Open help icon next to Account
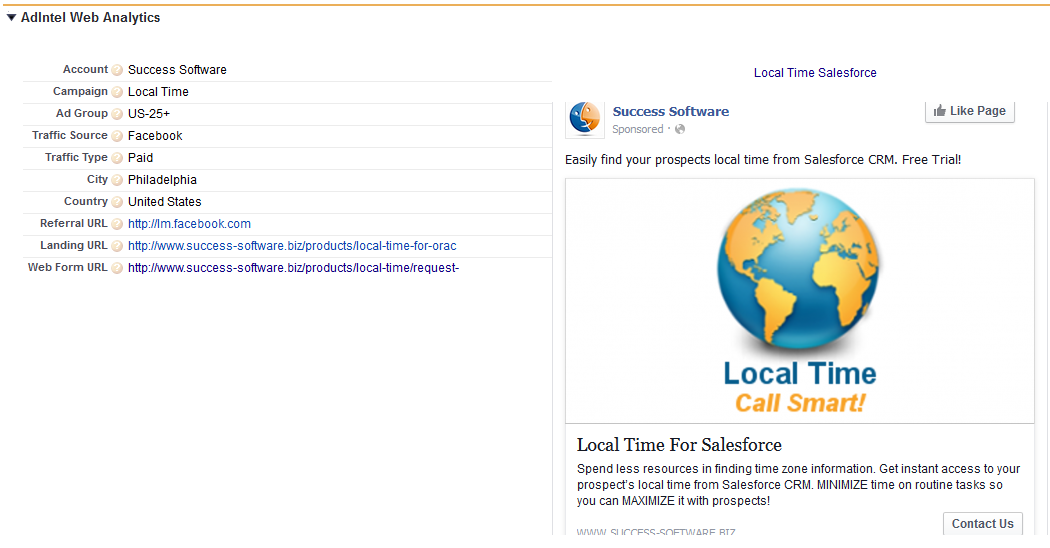 click(117, 70)
